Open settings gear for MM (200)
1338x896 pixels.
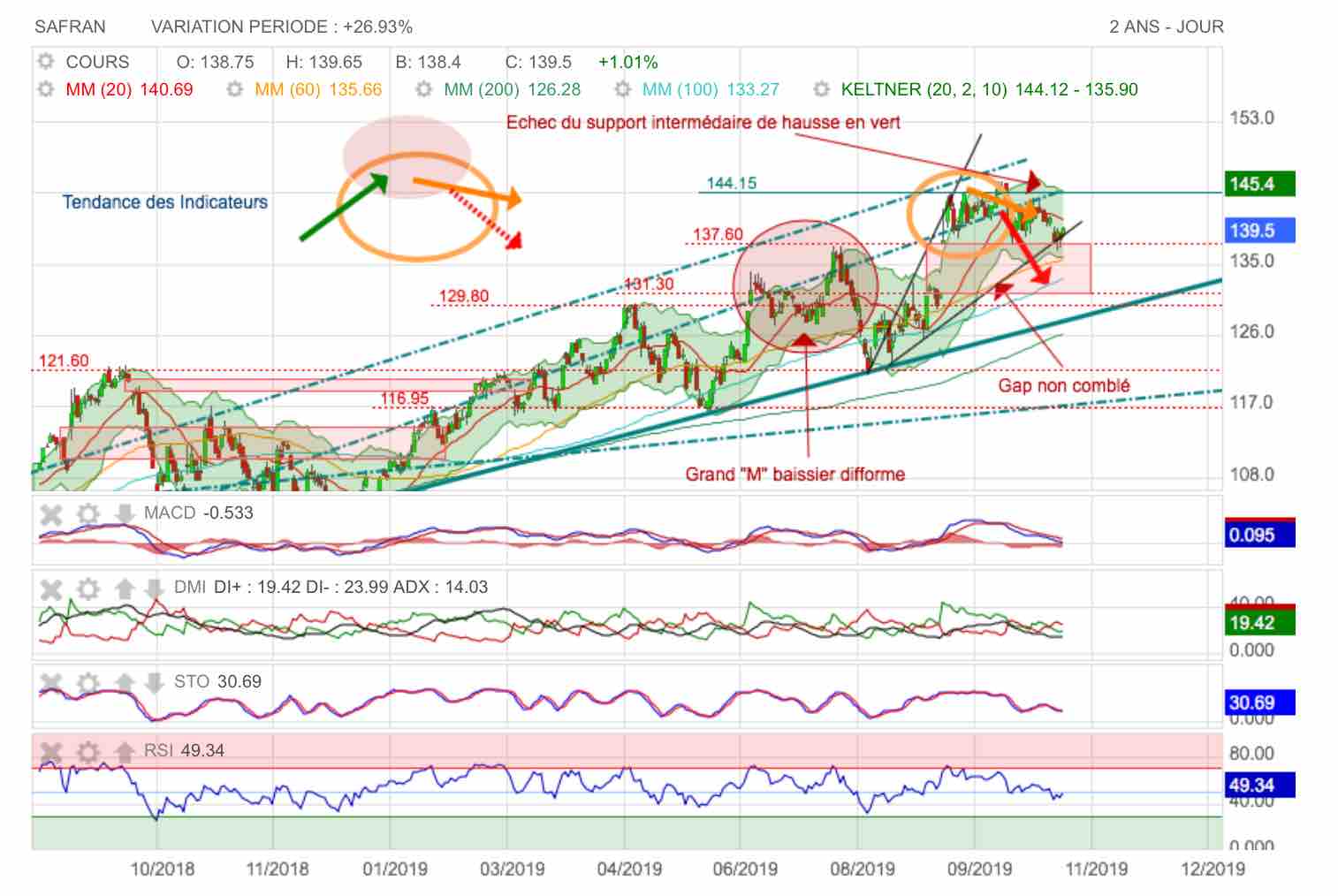click(424, 89)
